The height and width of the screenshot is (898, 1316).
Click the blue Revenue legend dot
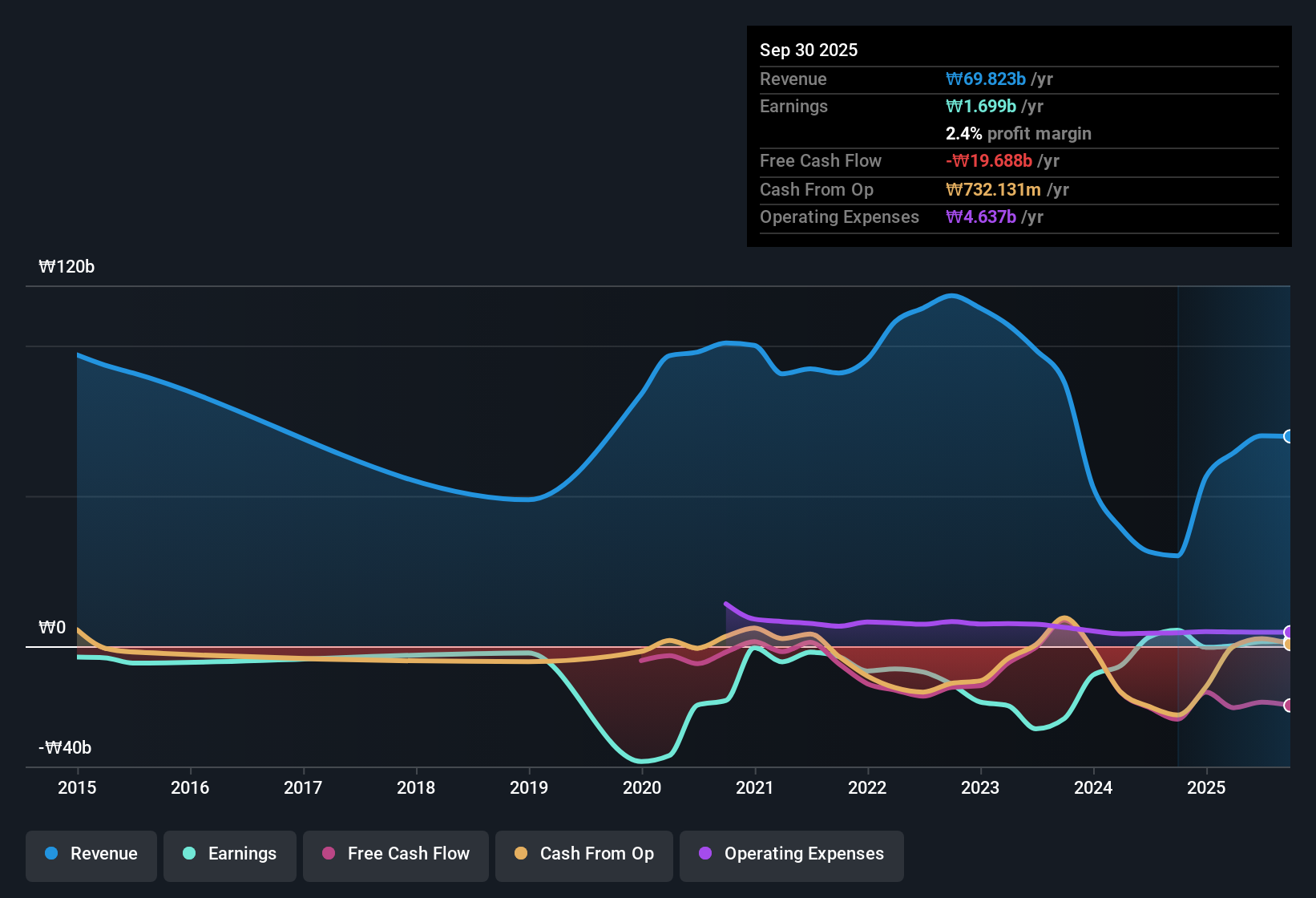(50, 854)
